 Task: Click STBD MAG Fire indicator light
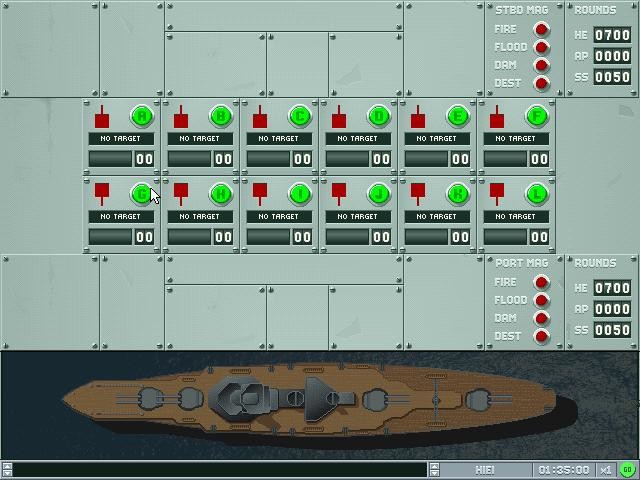click(542, 29)
